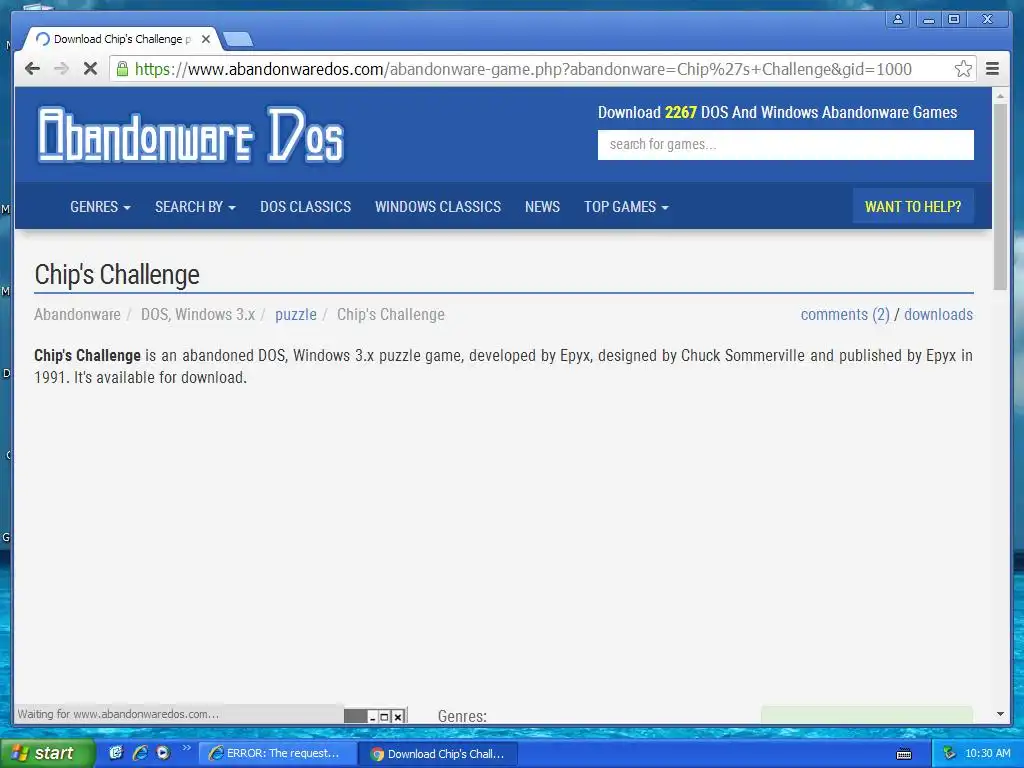
Task: Click the WANT TO HELP? button
Action: (x=913, y=206)
